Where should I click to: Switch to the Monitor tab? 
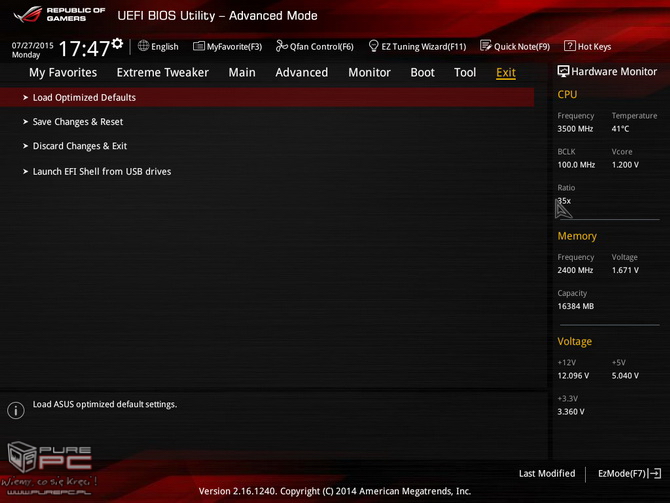pyautogui.click(x=369, y=73)
